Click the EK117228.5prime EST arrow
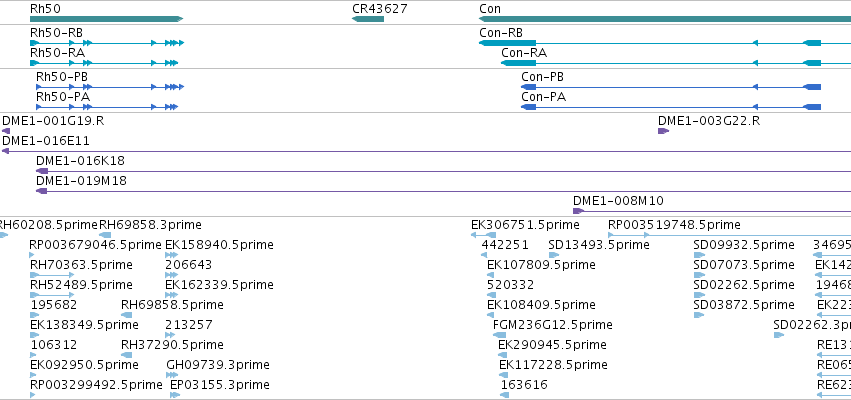 coord(504,375)
